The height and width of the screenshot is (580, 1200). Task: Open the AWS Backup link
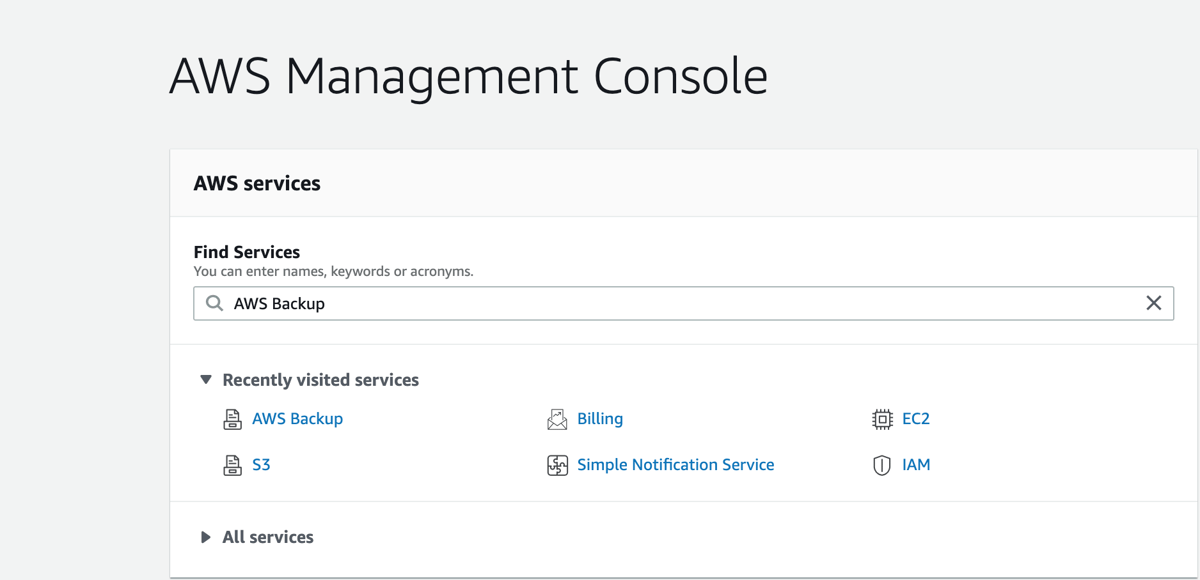[x=297, y=419]
